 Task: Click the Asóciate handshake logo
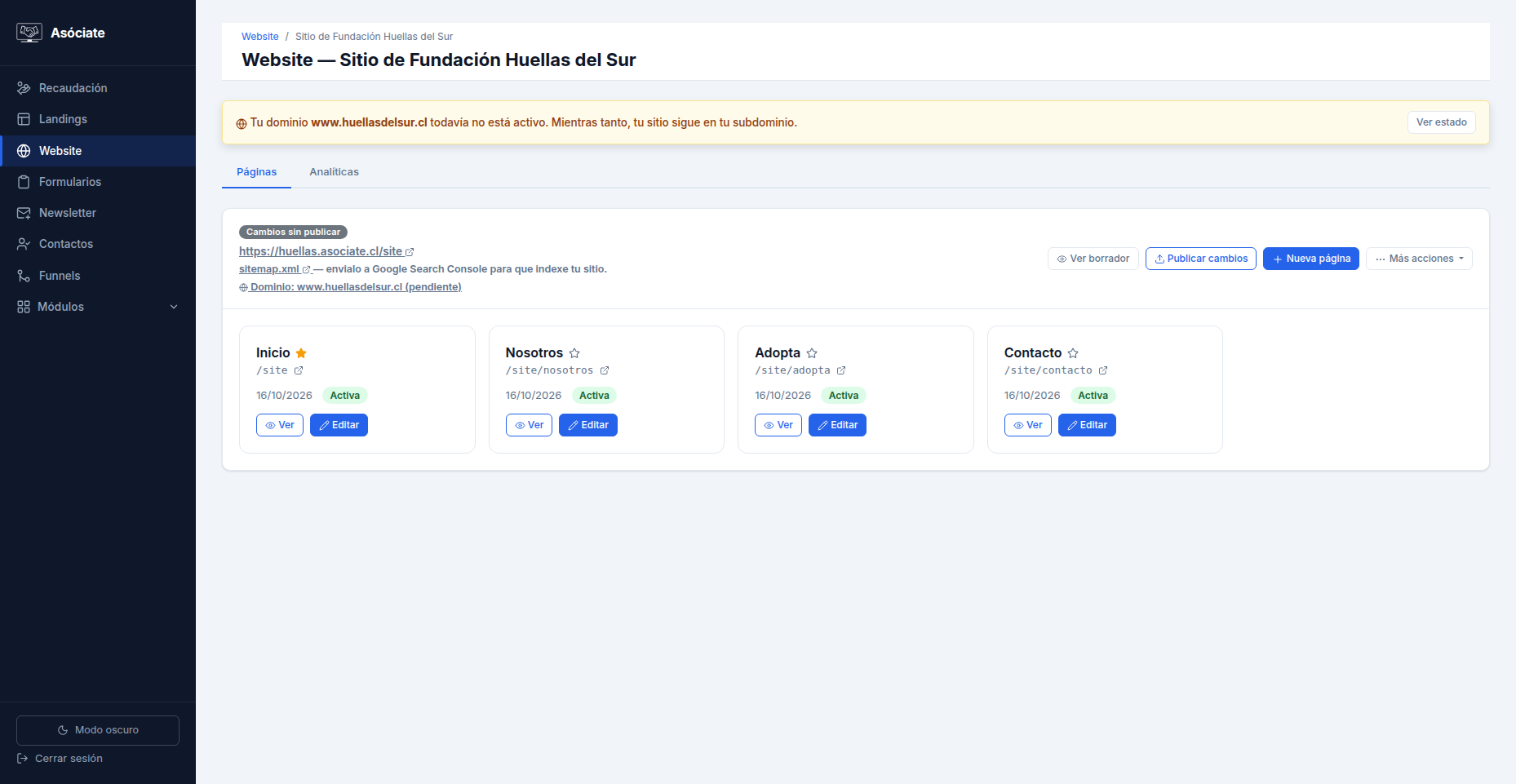(29, 33)
